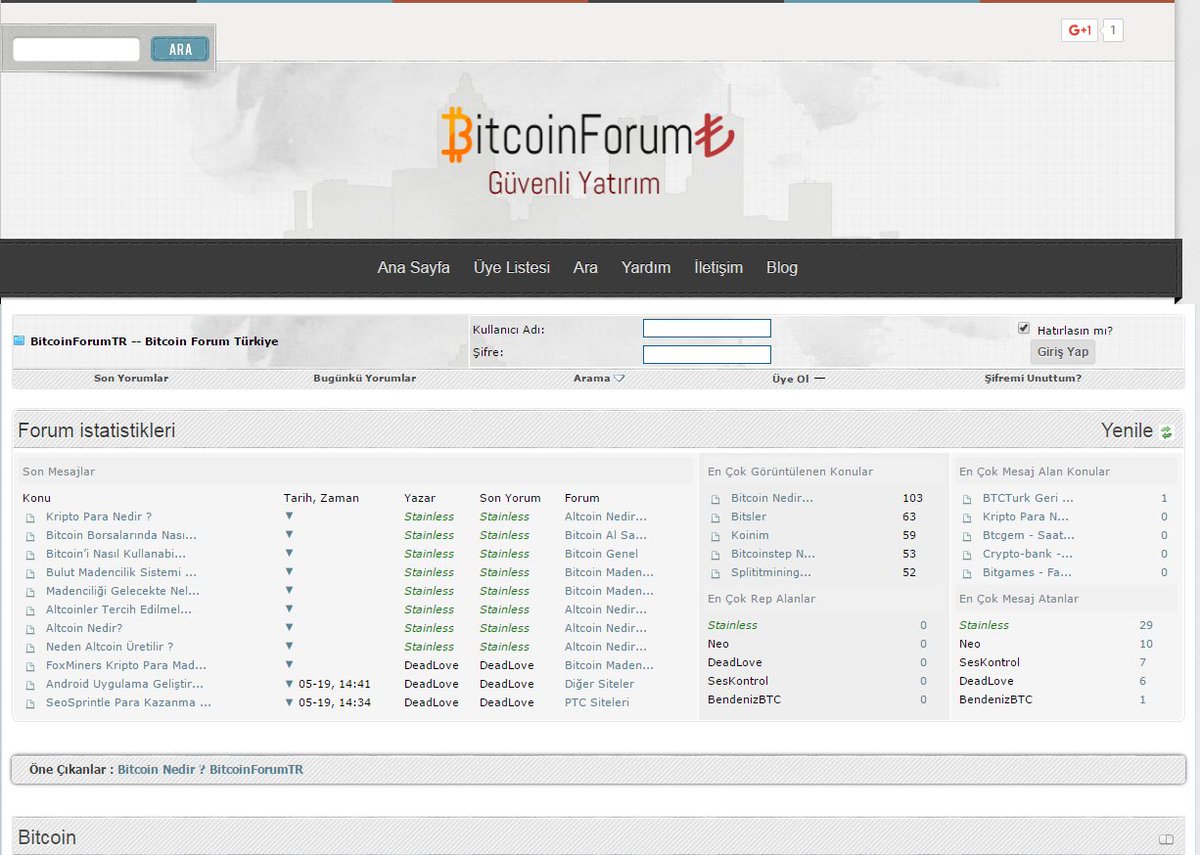Image resolution: width=1200 pixels, height=855 pixels.
Task: Click the Kullanıcı Adı input field
Action: pos(707,328)
